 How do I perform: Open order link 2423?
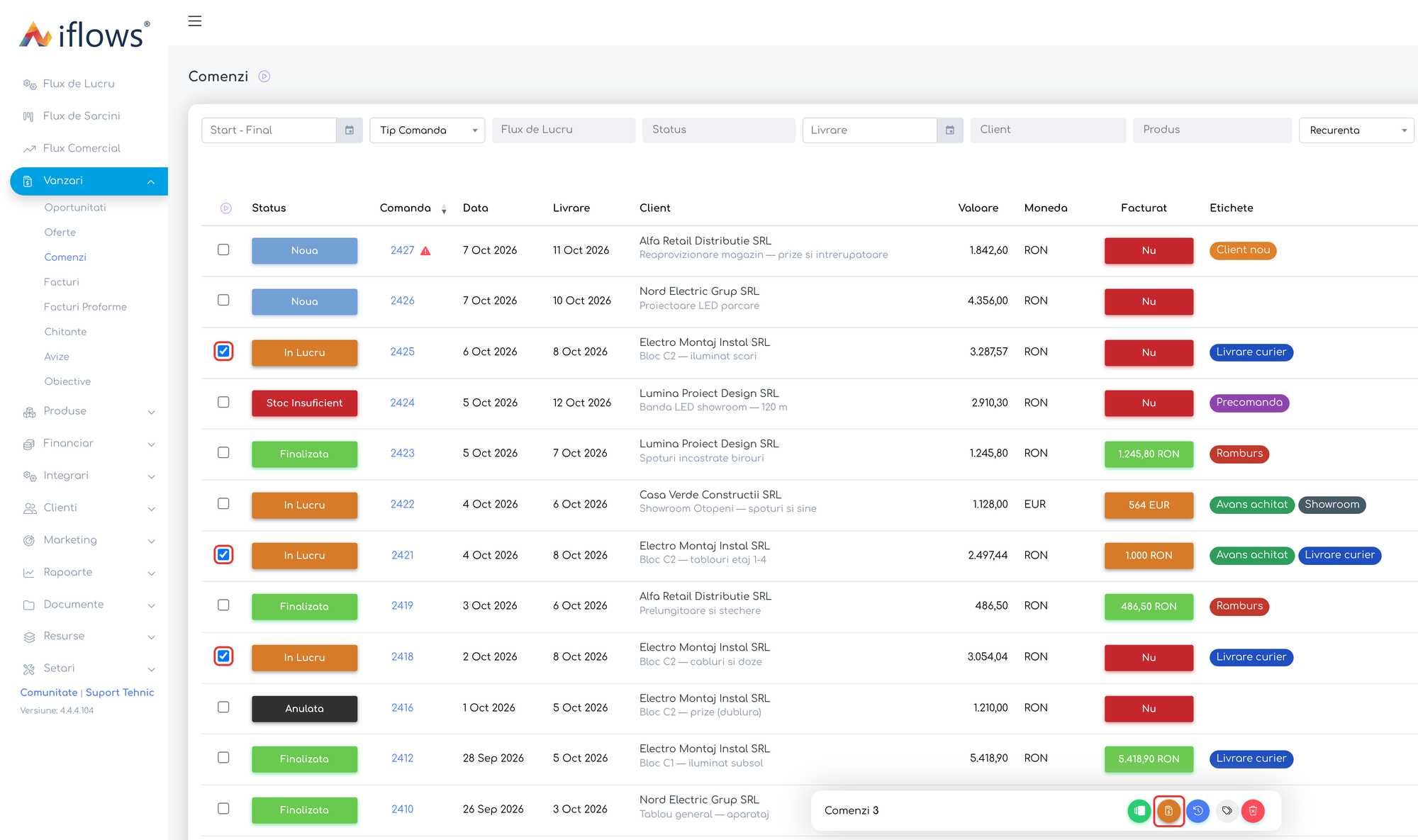402,453
